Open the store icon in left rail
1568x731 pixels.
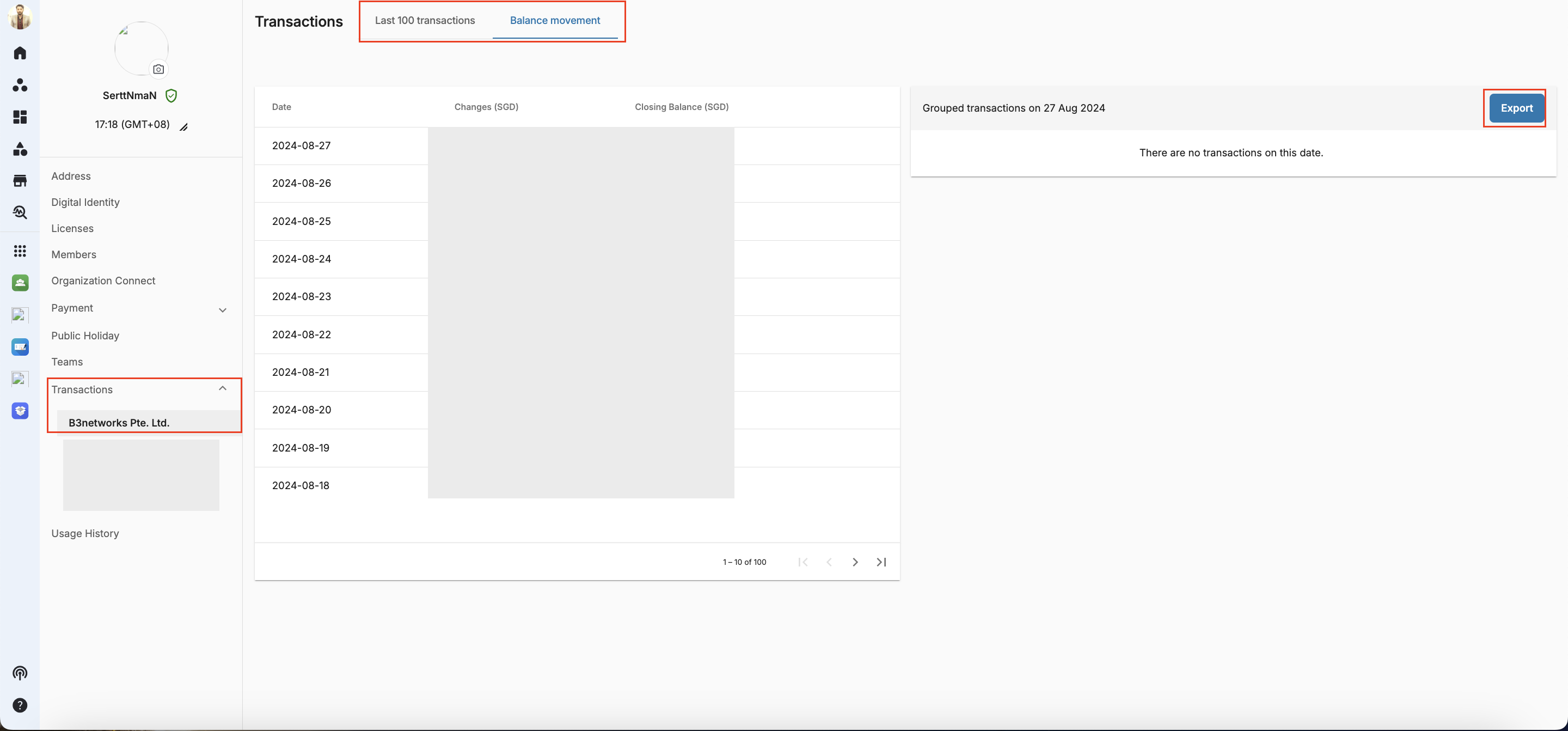tap(20, 181)
